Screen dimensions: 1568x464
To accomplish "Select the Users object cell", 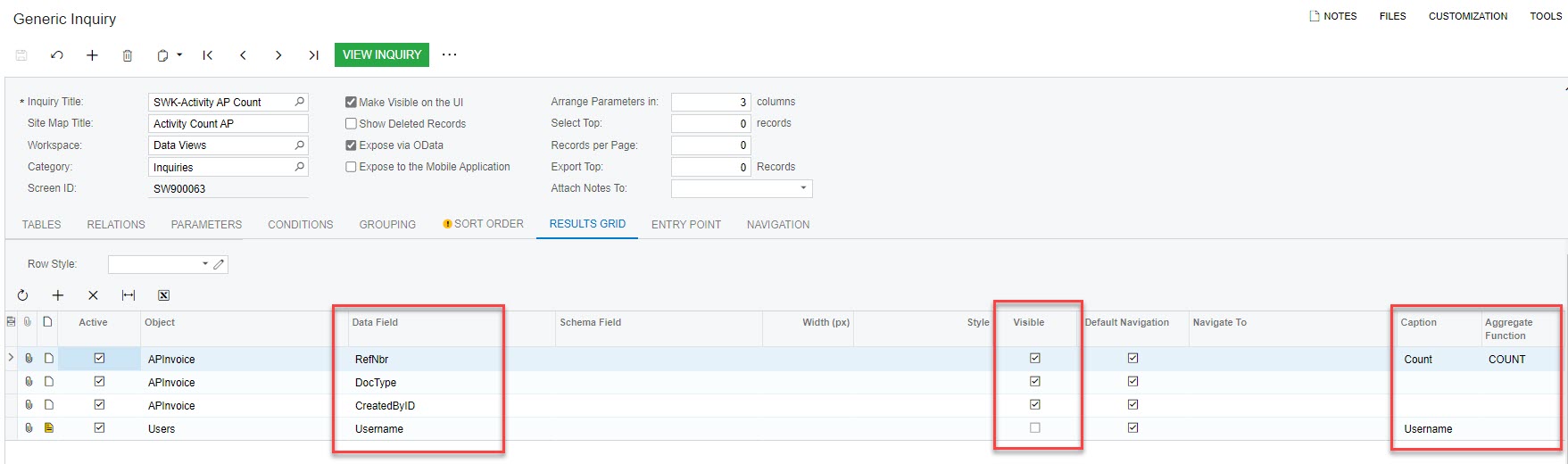I will click(245, 429).
